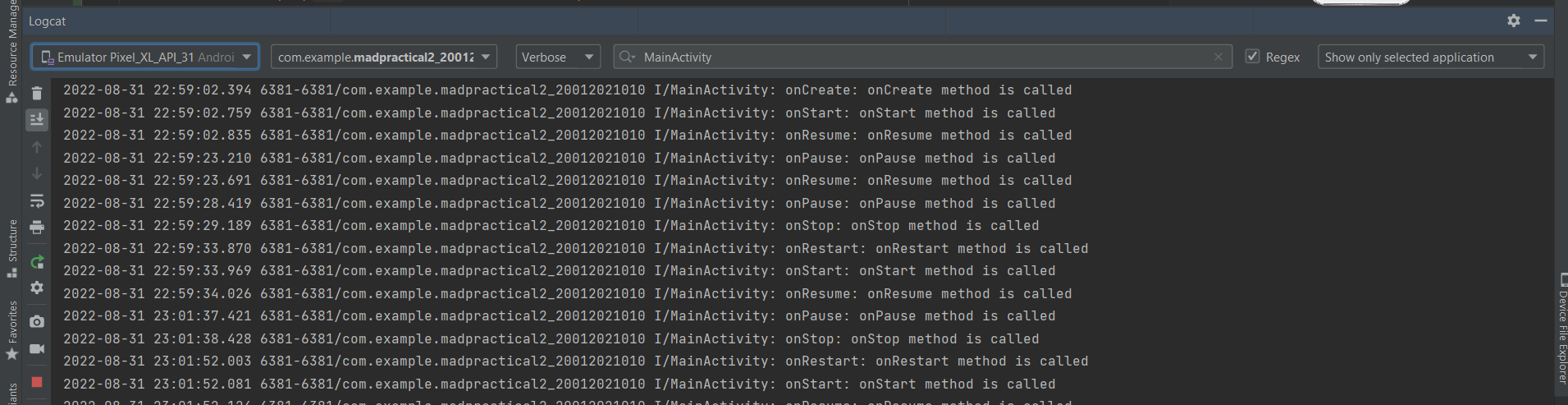Open logcat header settings gear
The image size is (1568, 405).
pyautogui.click(x=37, y=288)
